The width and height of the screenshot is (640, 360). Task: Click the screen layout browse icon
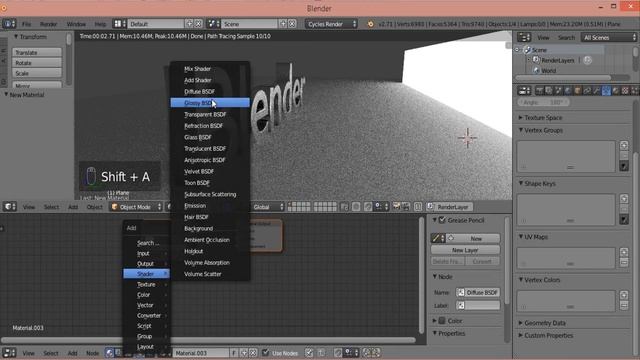coord(119,24)
